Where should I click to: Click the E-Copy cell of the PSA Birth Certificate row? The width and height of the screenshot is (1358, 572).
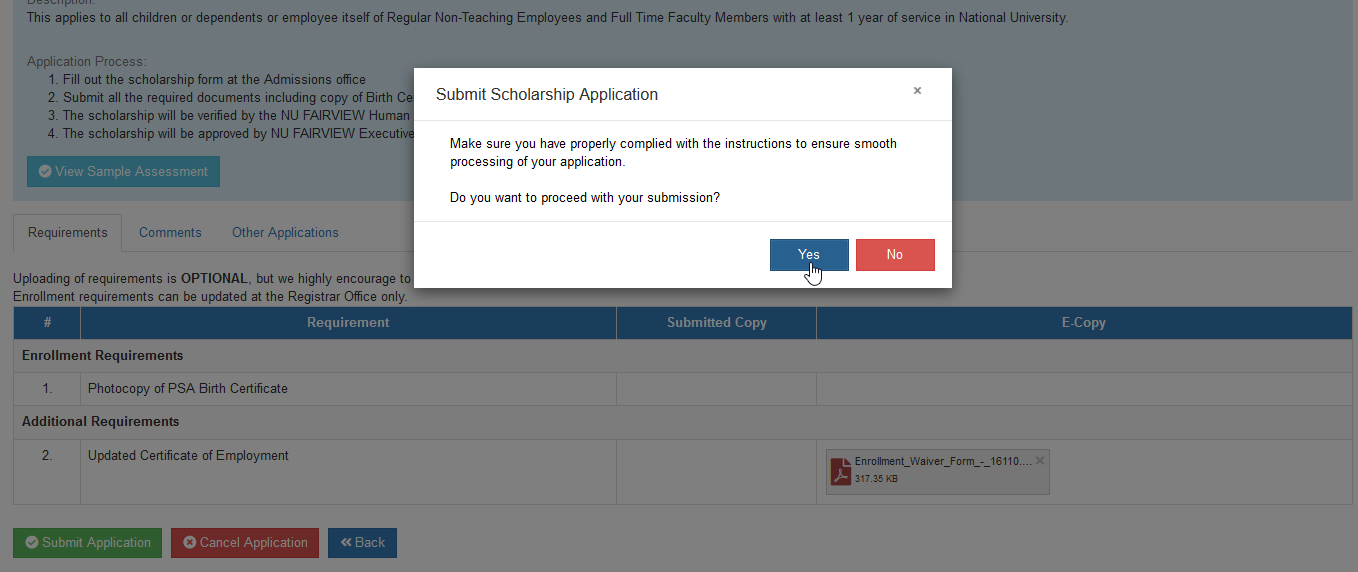[1084, 389]
